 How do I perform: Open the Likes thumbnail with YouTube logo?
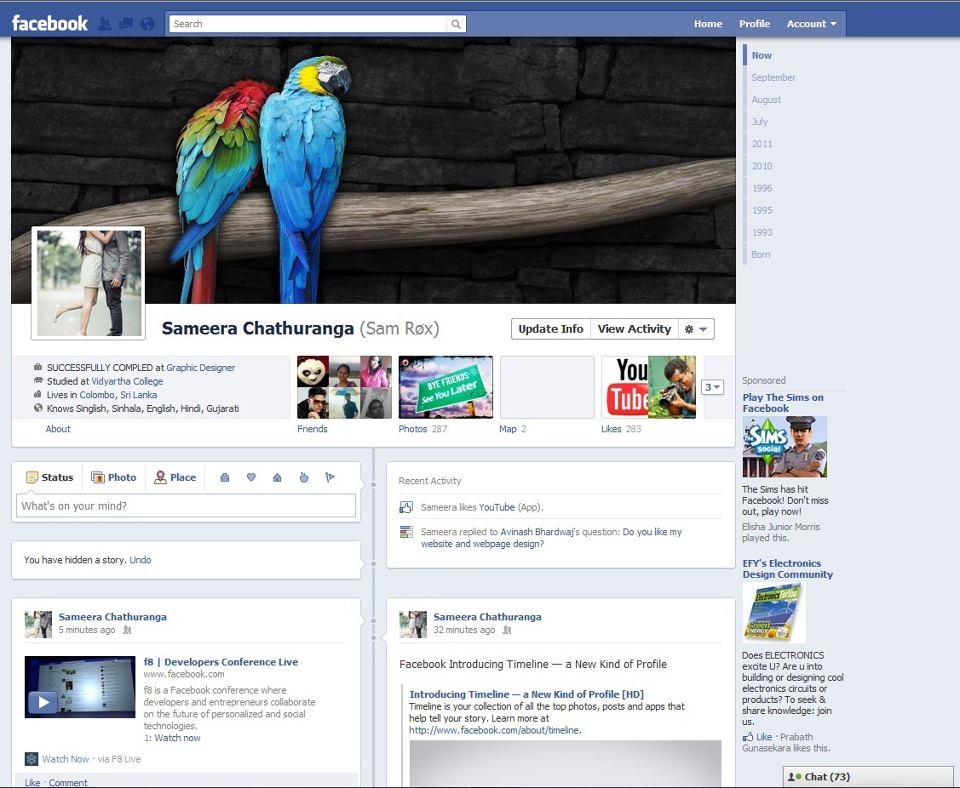tap(648, 387)
